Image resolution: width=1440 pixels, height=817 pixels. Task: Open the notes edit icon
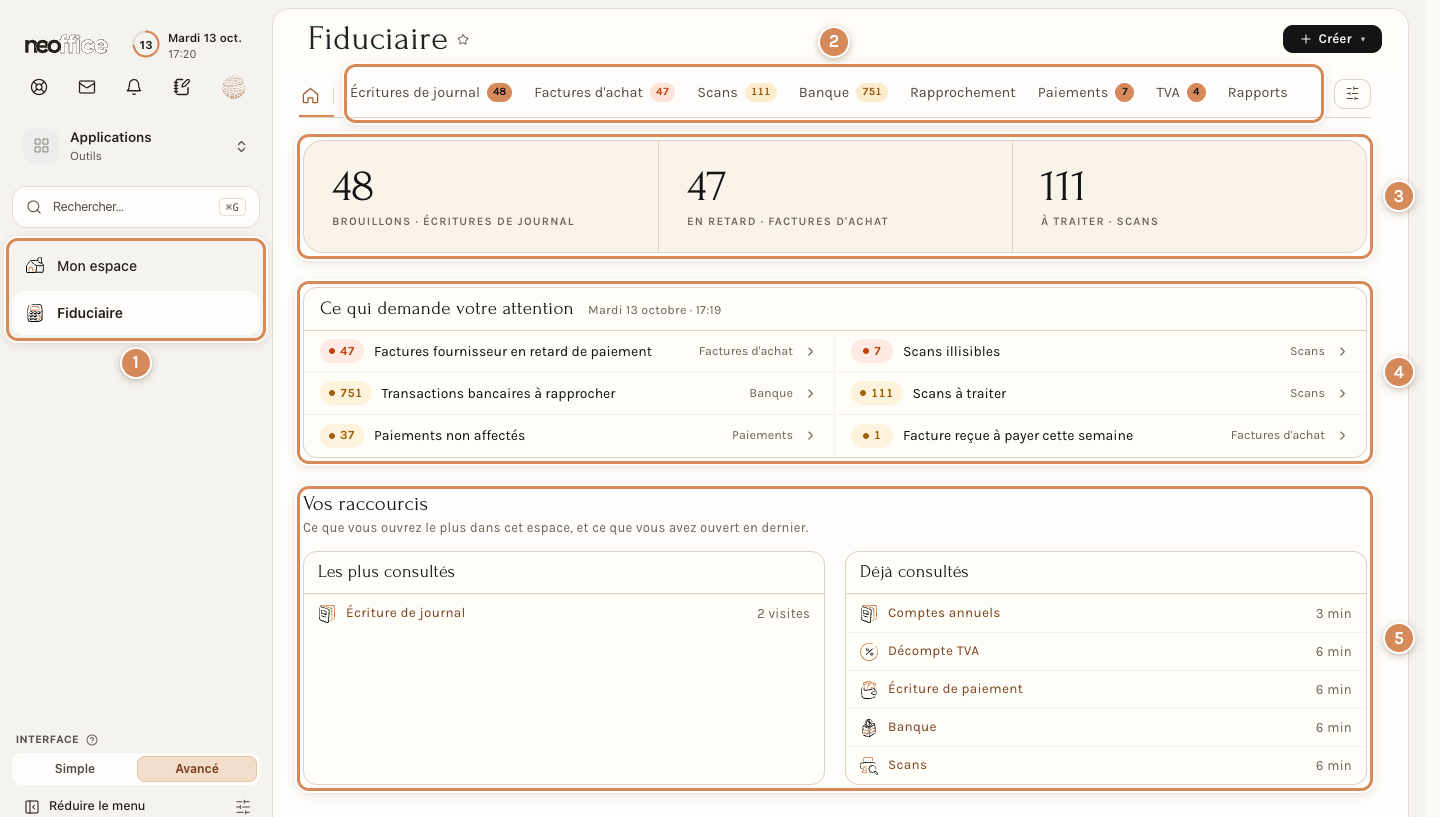click(181, 87)
